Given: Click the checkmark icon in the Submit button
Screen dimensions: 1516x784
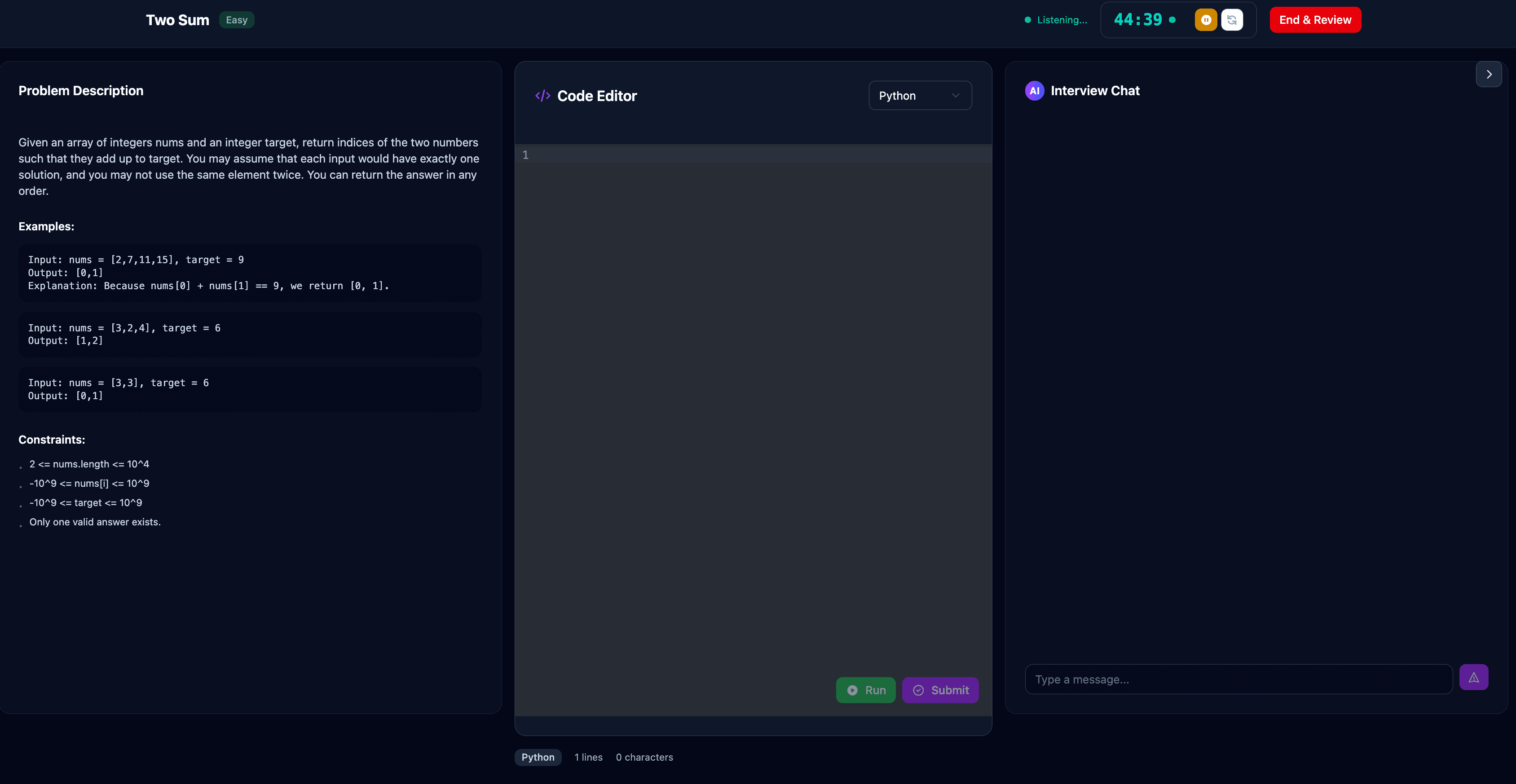Looking at the screenshot, I should [918, 691].
